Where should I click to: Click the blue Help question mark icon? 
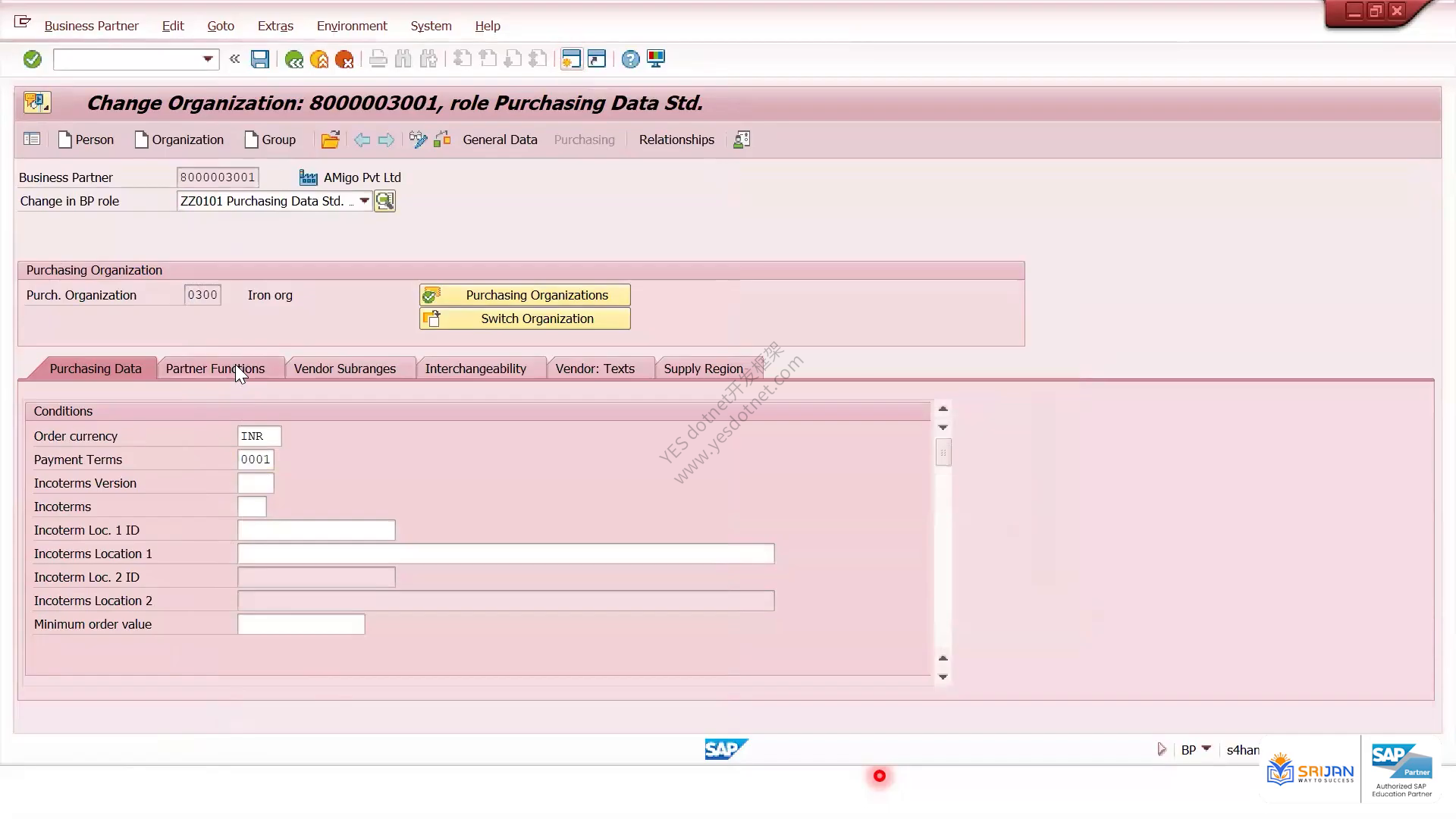tap(630, 59)
